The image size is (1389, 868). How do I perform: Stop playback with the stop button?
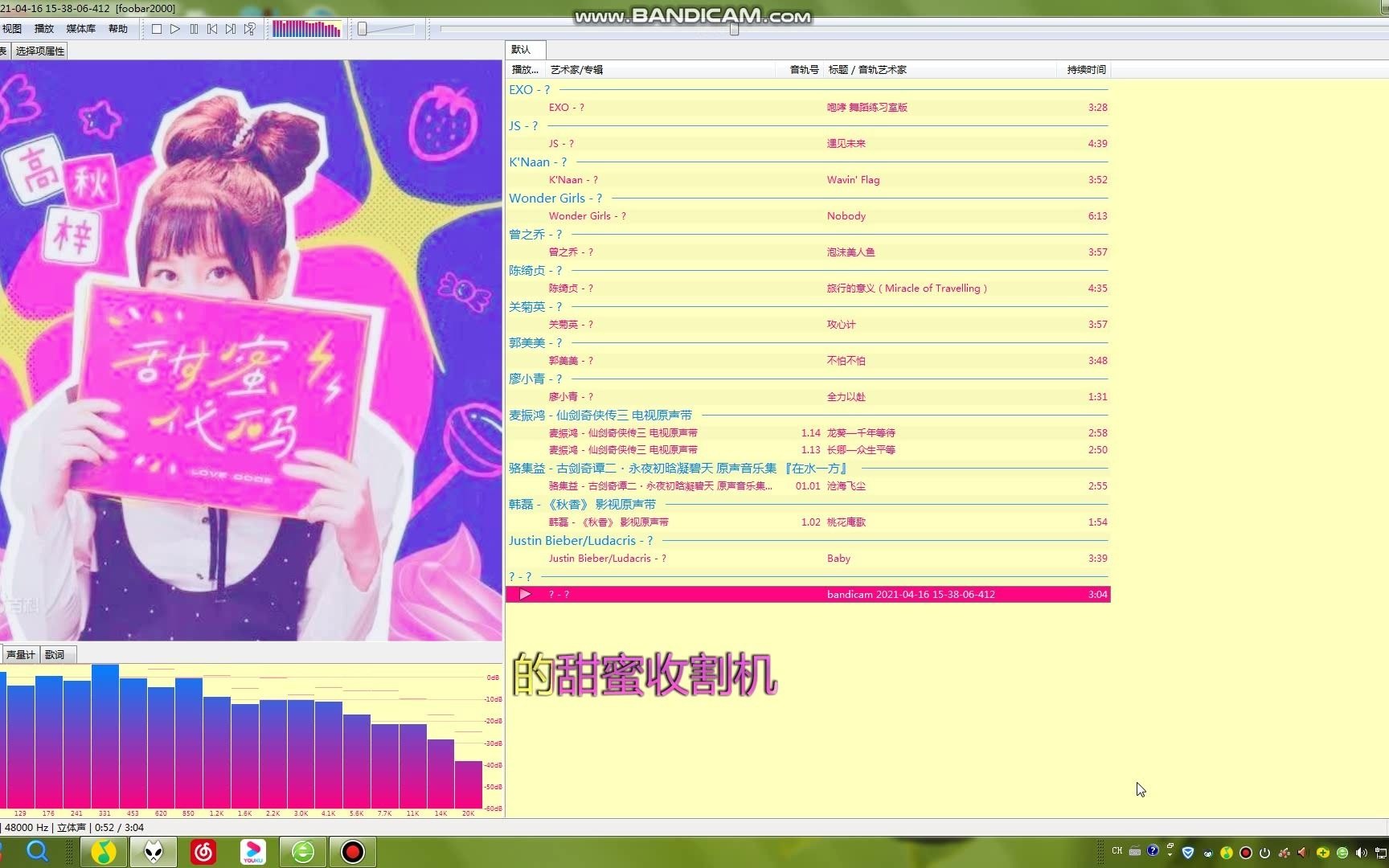[157, 29]
